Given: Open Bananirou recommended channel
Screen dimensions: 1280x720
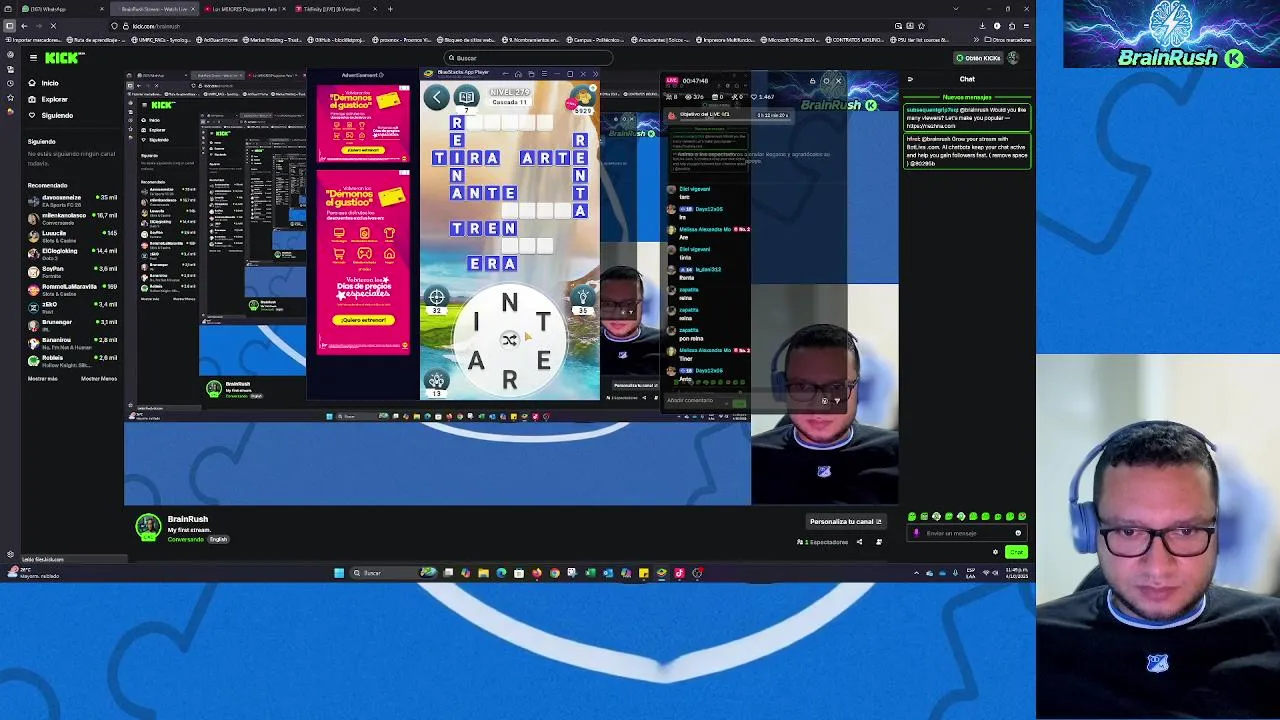Looking at the screenshot, I should tap(72, 343).
